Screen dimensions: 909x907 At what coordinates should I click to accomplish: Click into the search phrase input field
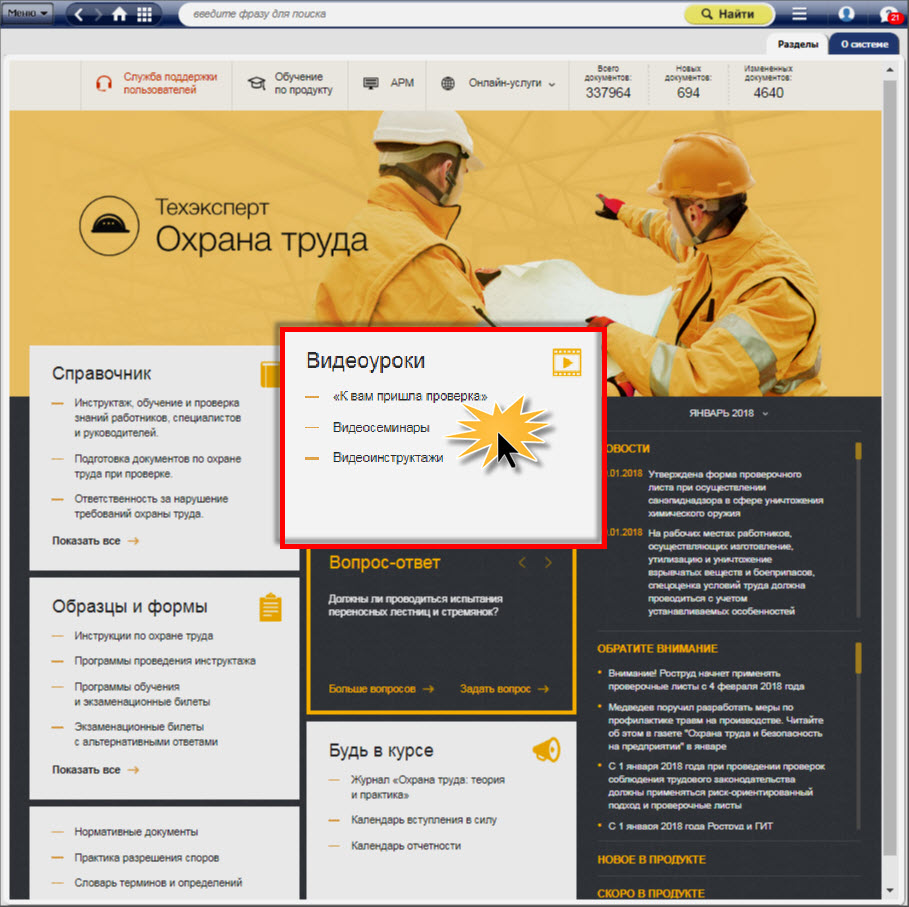(x=430, y=15)
